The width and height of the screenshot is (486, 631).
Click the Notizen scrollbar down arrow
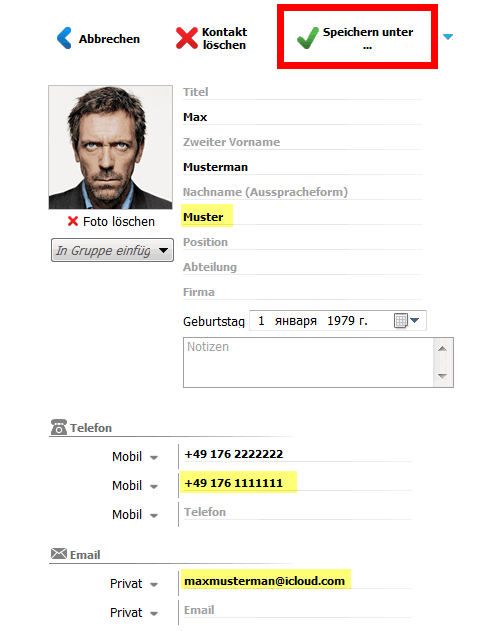point(443,376)
